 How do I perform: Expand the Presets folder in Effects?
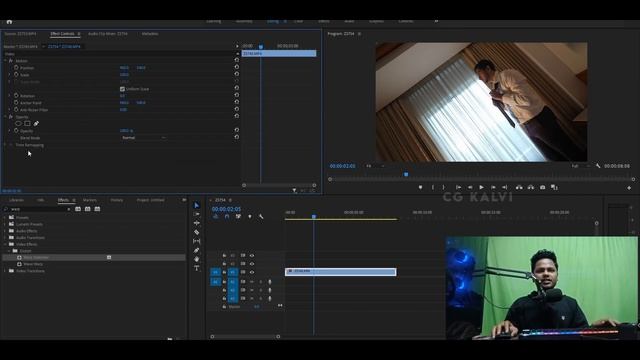(5, 218)
